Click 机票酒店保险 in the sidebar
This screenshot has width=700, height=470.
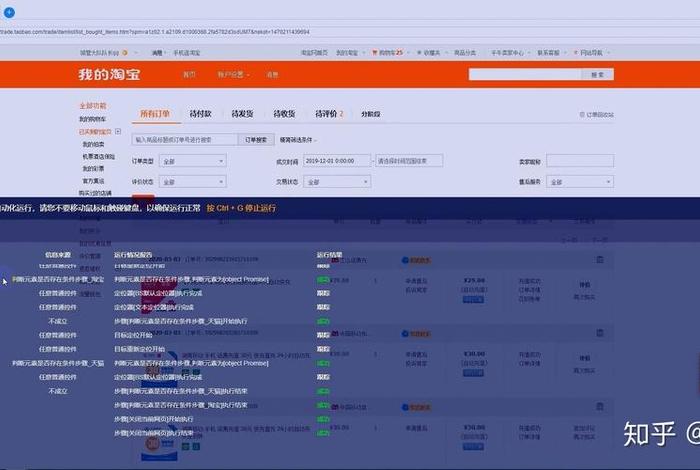pos(99,157)
